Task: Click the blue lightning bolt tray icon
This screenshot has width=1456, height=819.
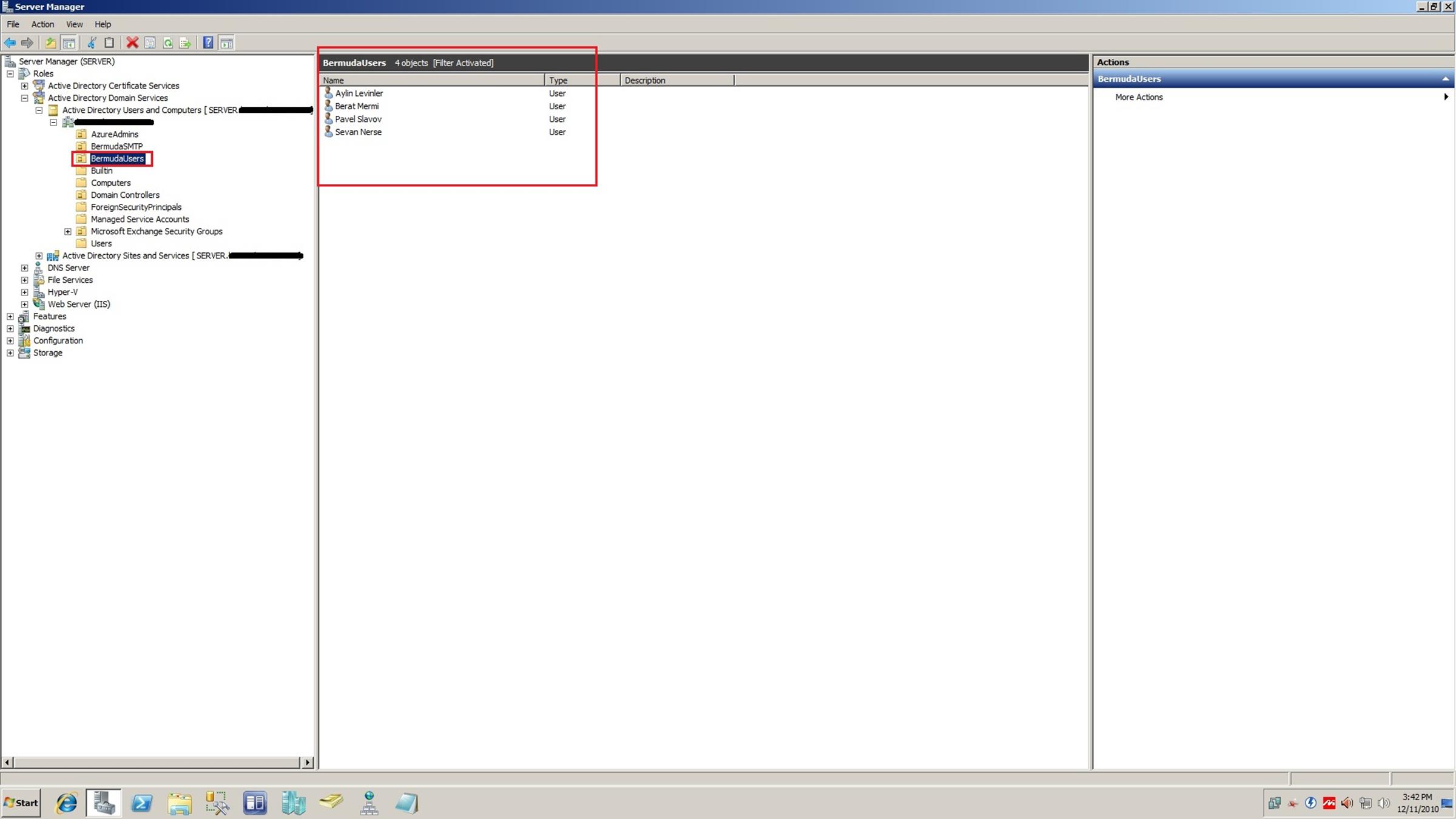Action: click(1310, 803)
